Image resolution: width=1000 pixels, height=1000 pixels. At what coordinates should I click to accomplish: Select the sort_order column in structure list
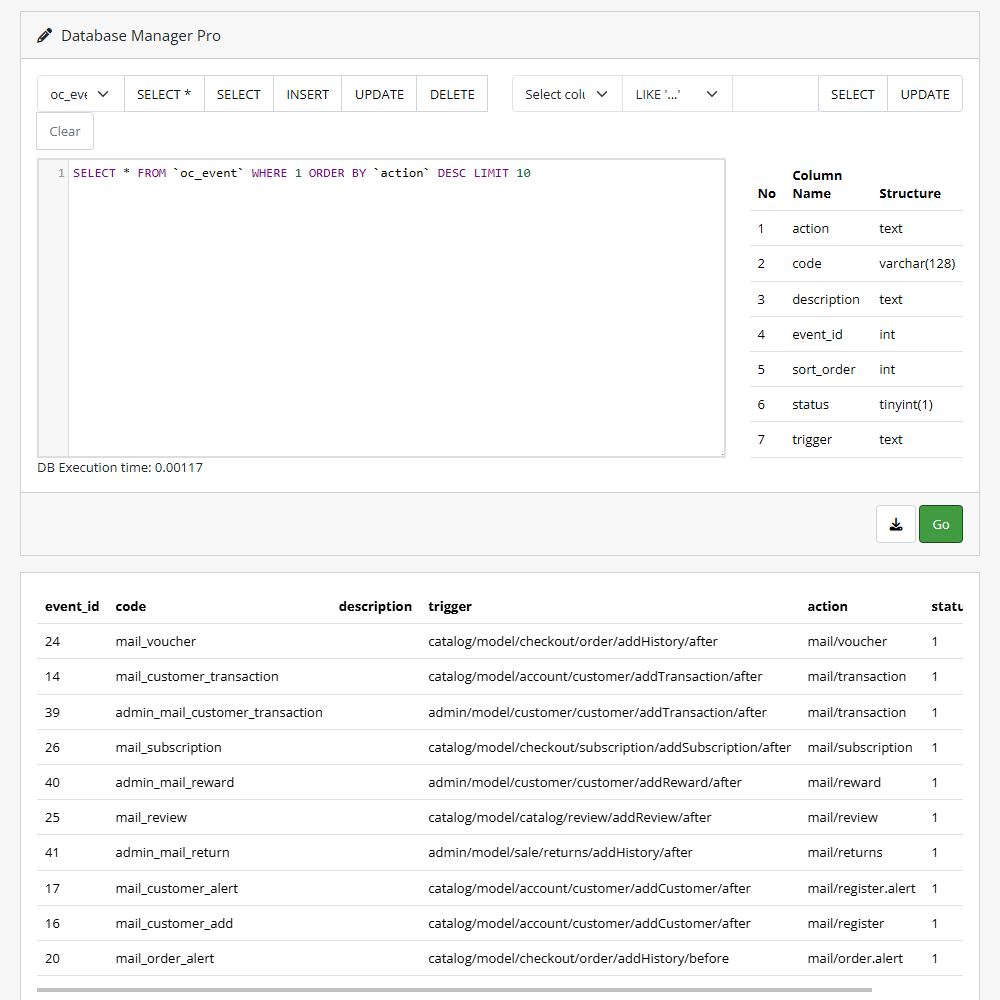coord(823,369)
